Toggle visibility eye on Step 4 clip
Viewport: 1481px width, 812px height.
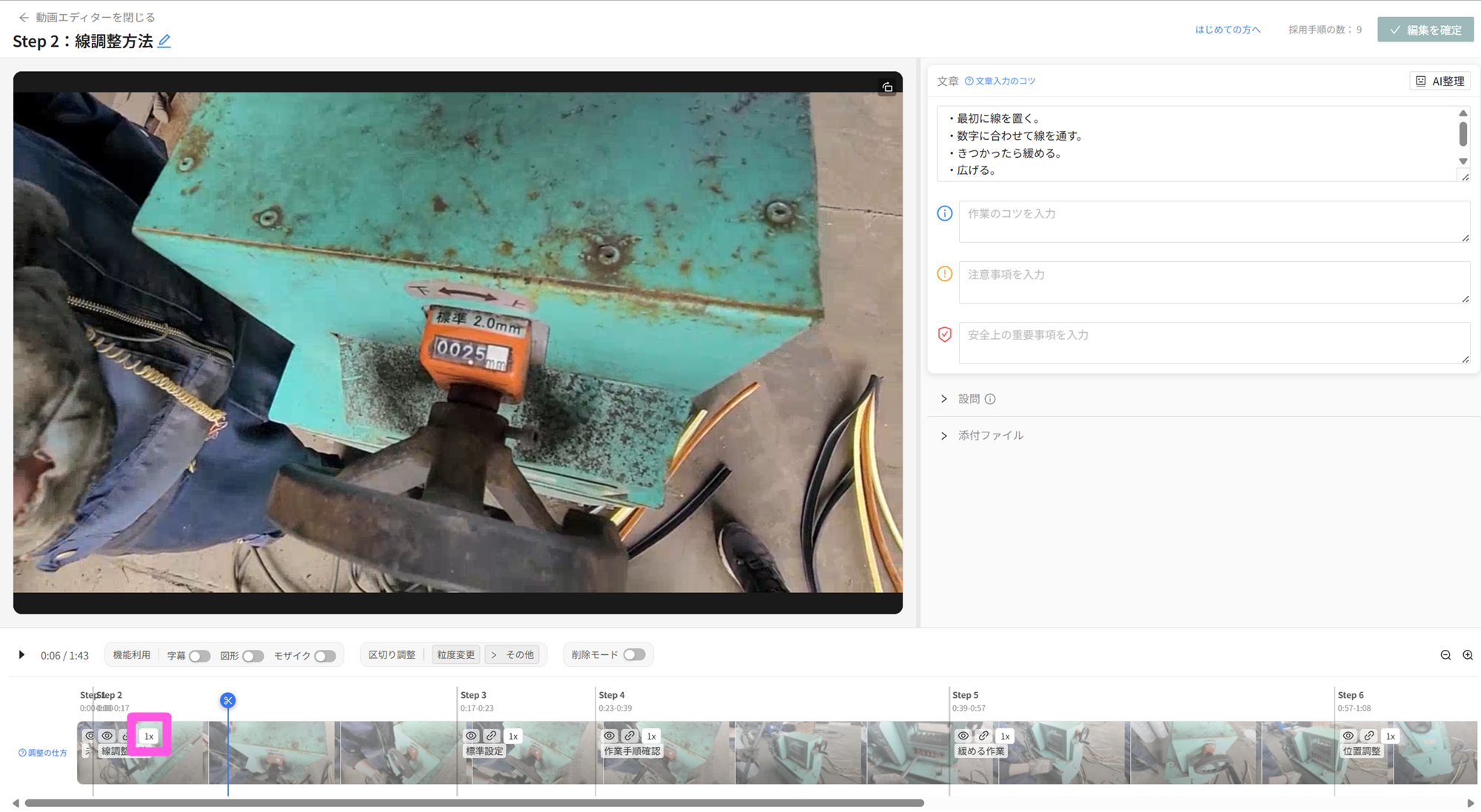click(609, 736)
